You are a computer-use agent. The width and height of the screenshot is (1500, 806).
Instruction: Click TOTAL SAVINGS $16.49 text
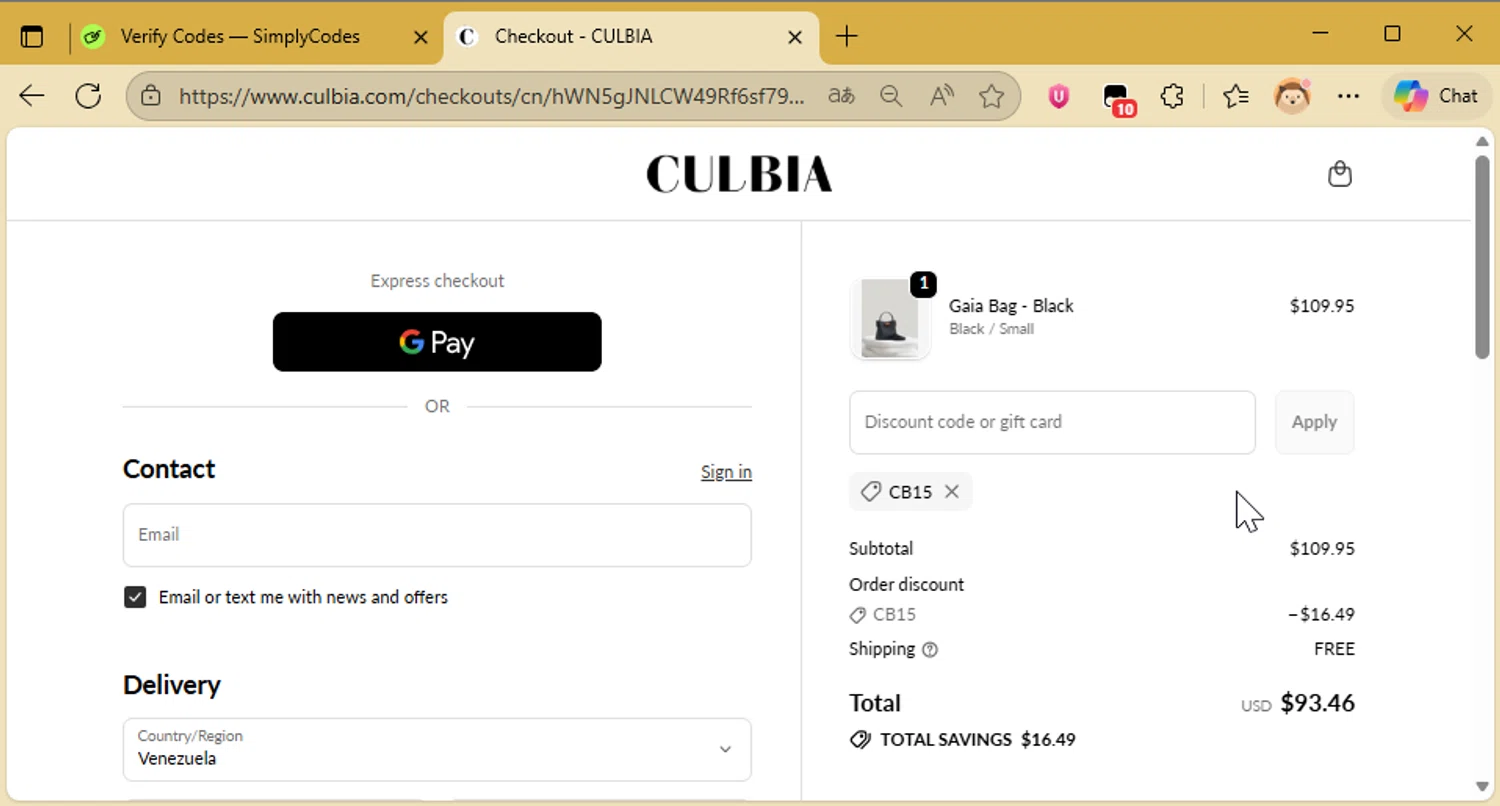click(x=978, y=740)
